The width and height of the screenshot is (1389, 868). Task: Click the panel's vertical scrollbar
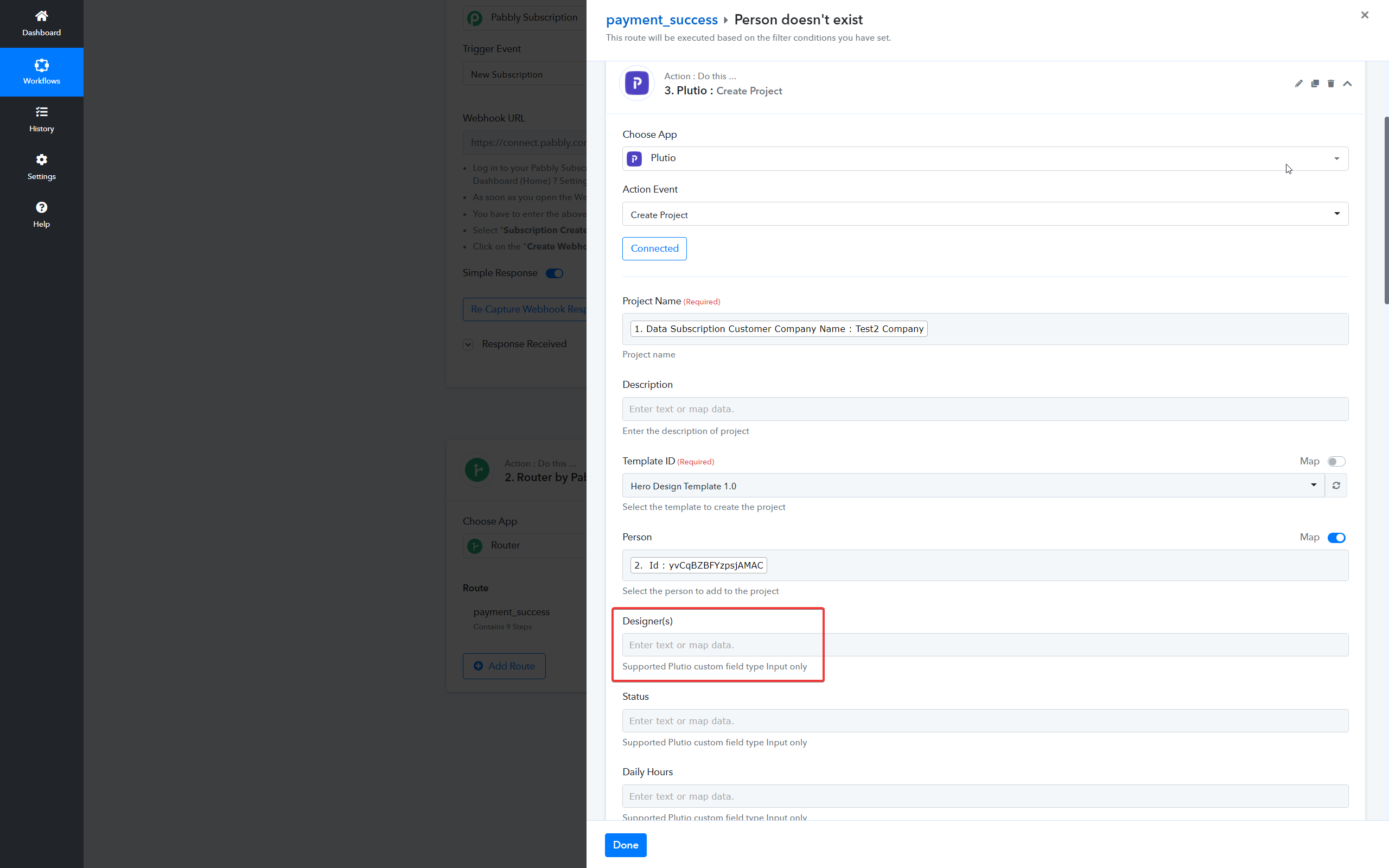(1386, 210)
